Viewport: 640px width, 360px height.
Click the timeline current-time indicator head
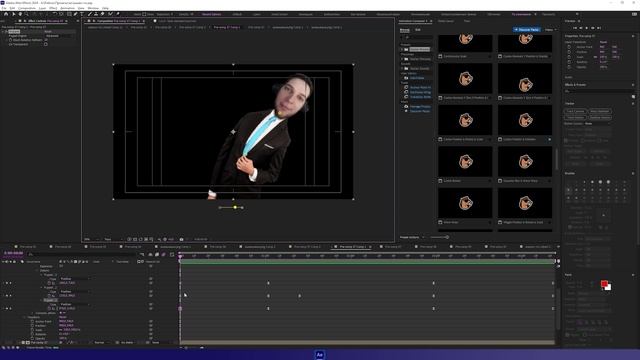[180, 256]
